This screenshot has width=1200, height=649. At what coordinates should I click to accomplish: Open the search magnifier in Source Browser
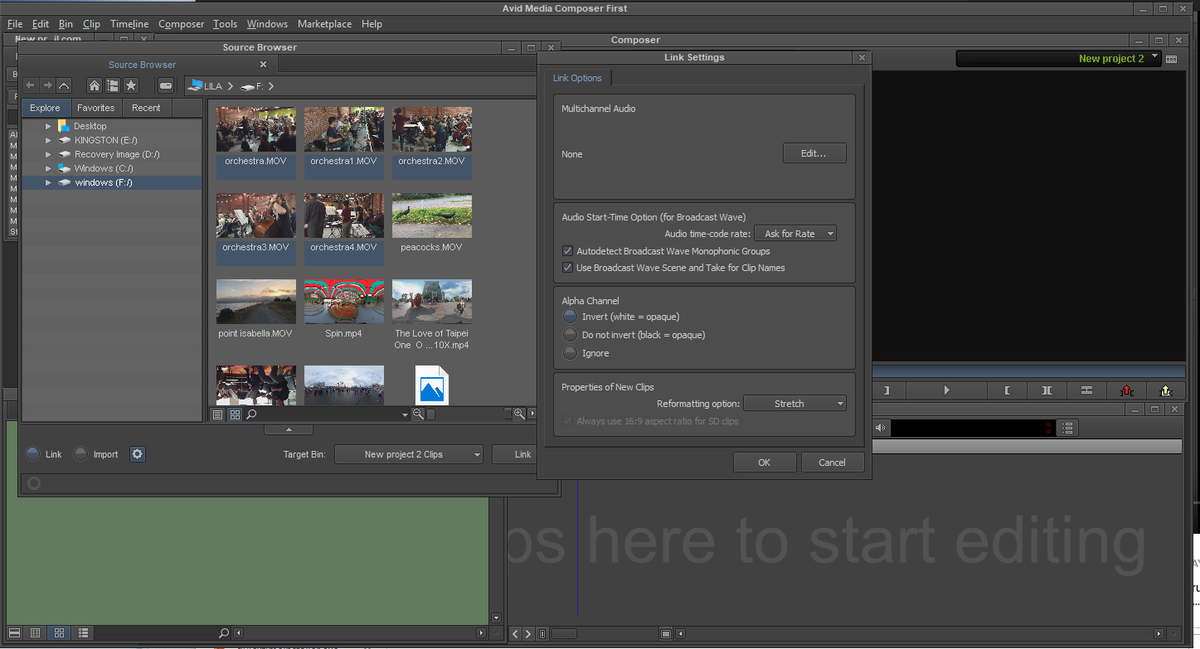(251, 414)
